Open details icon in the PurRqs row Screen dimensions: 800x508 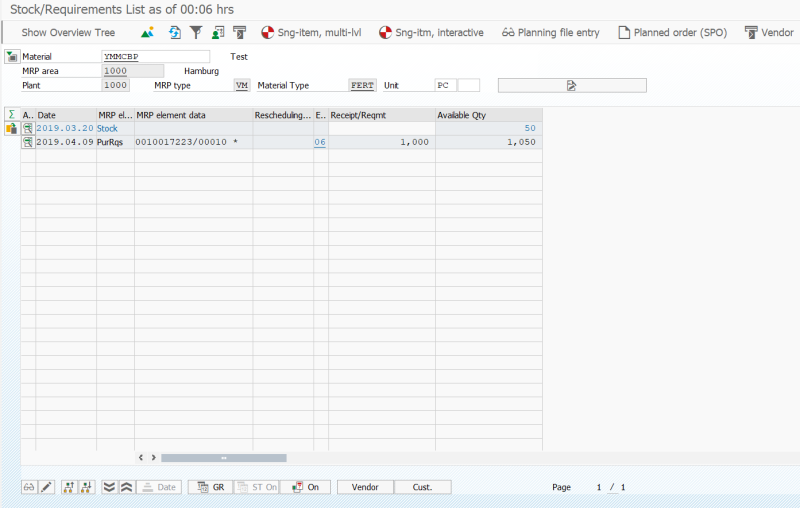(x=28, y=142)
